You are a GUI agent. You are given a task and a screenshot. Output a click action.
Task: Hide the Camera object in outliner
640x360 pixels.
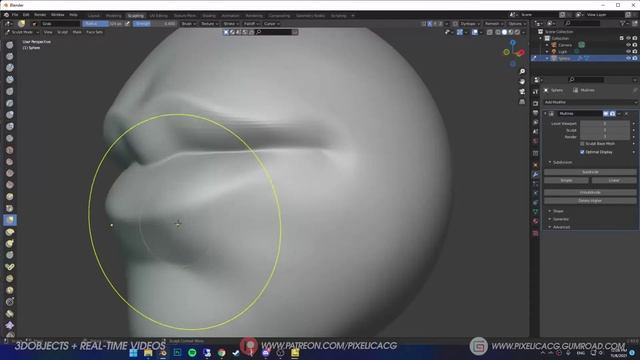628,45
